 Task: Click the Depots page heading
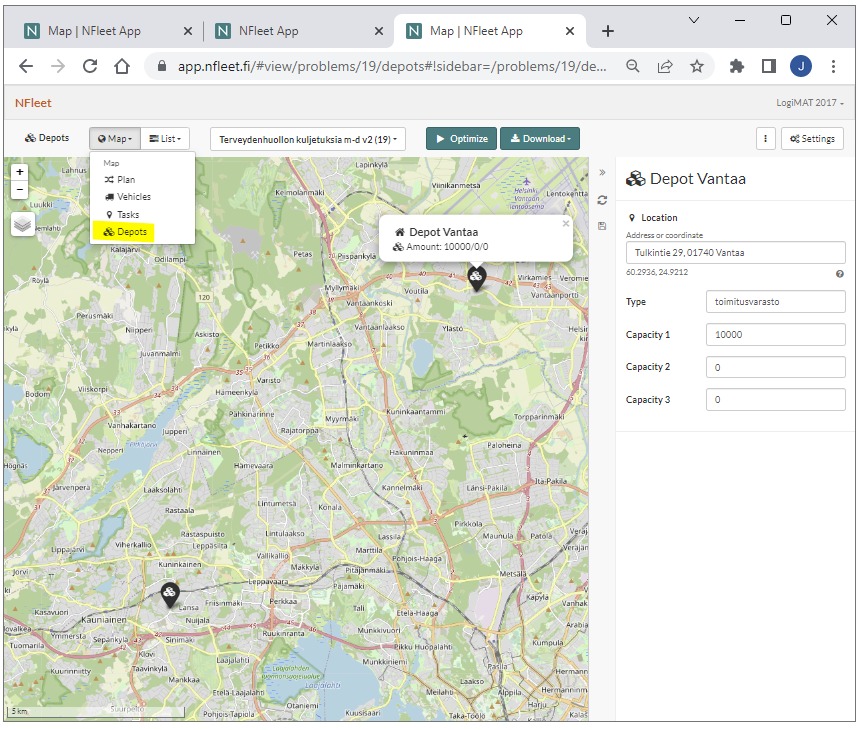pos(47,138)
